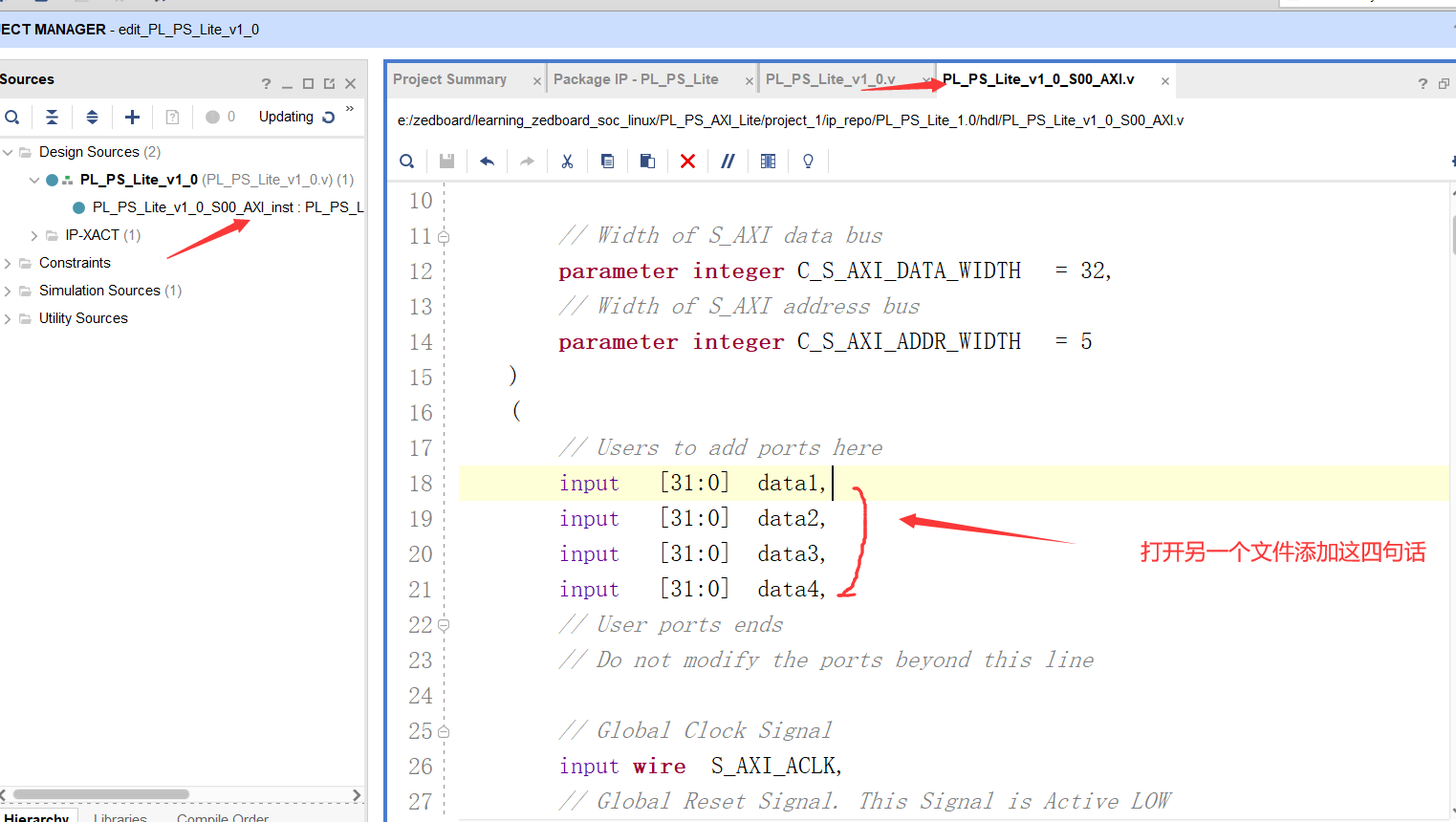
Task: Expand the Simulation Sources folder
Action: tap(8, 291)
